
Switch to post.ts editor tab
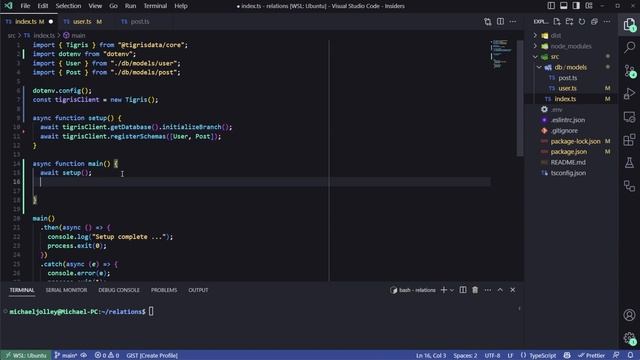(140, 22)
